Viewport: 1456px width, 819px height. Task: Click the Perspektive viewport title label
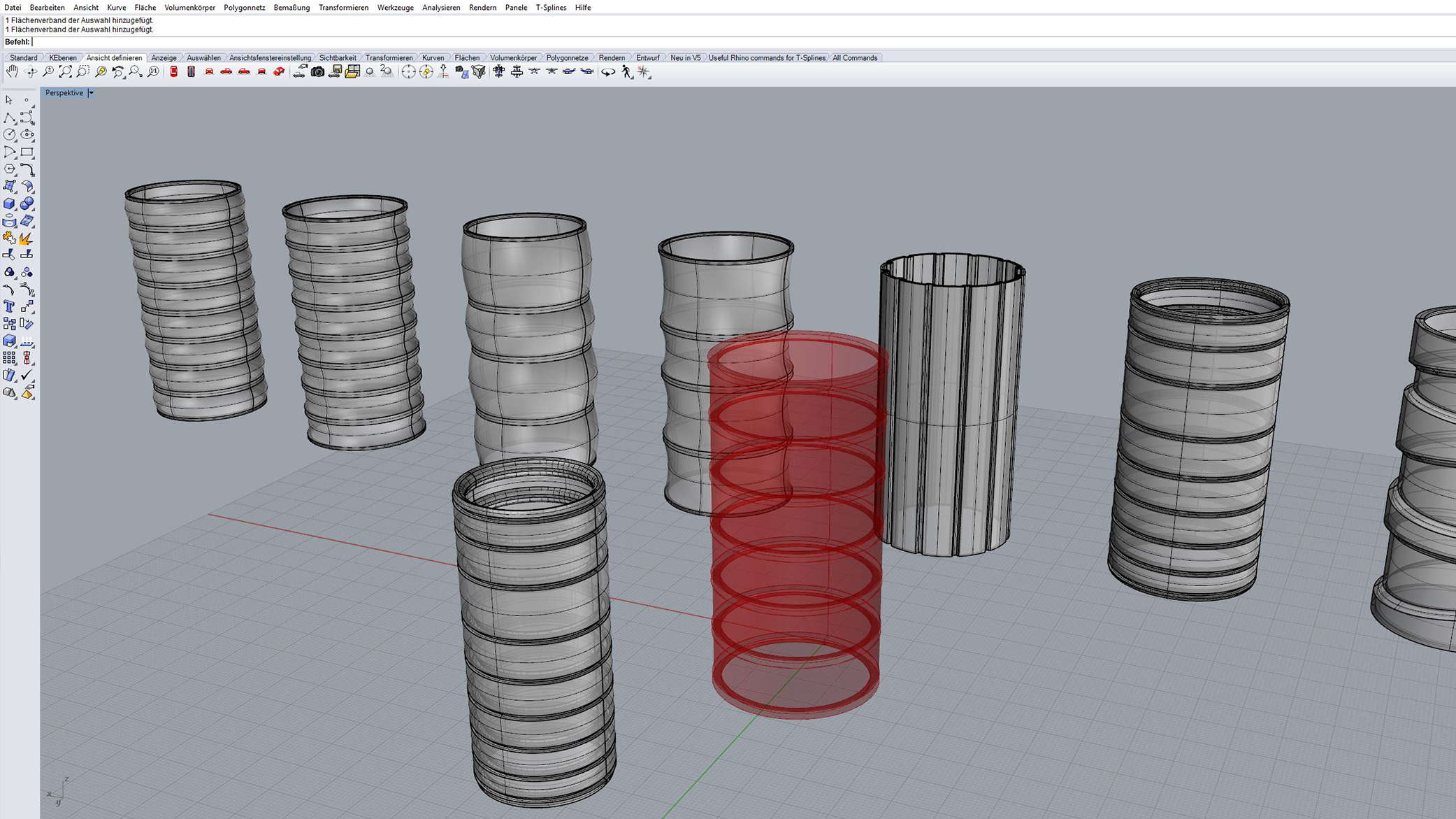[64, 93]
